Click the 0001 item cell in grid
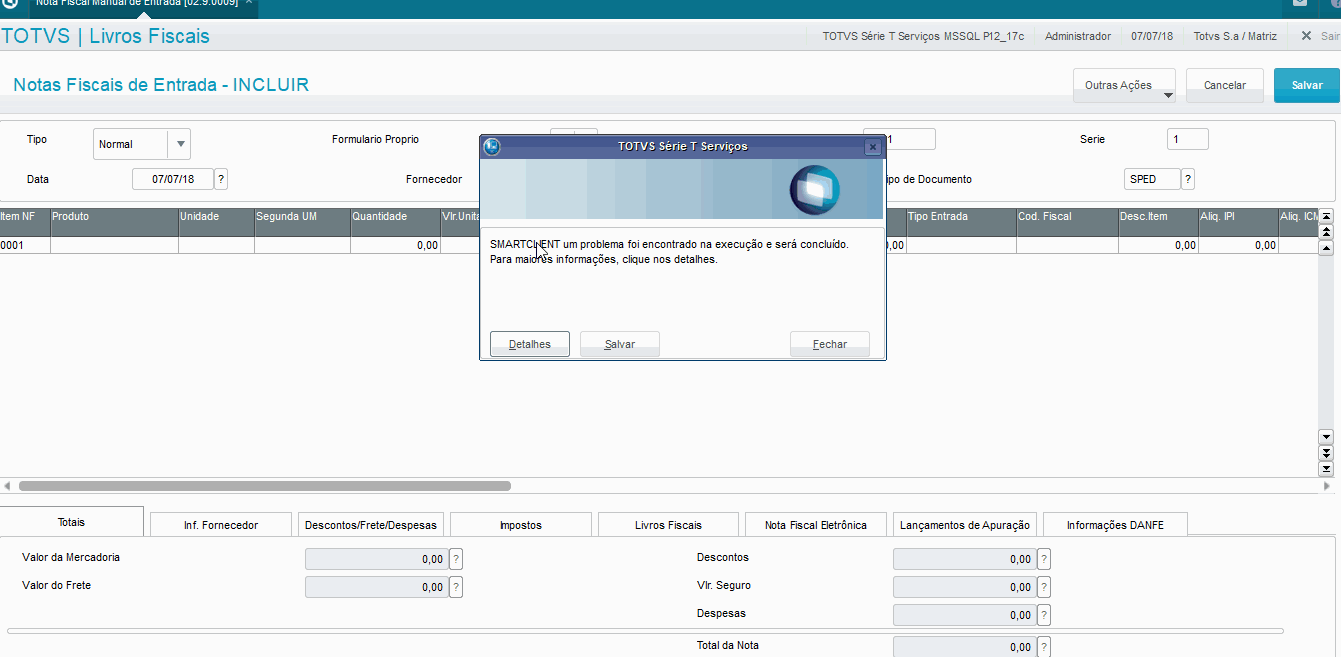 [x=25, y=245]
